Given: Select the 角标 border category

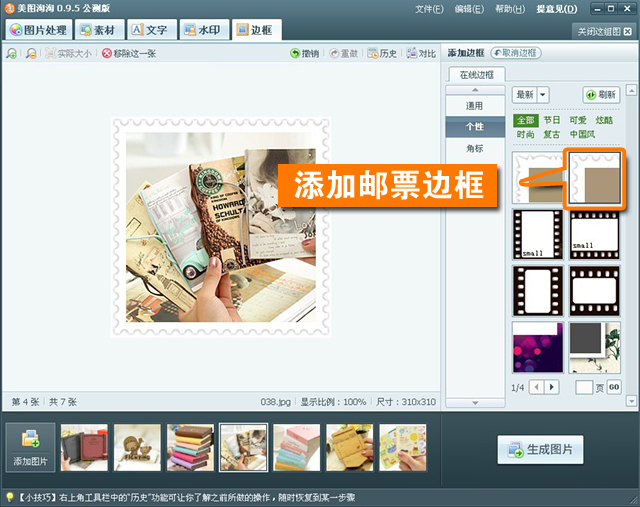Looking at the screenshot, I should point(474,149).
